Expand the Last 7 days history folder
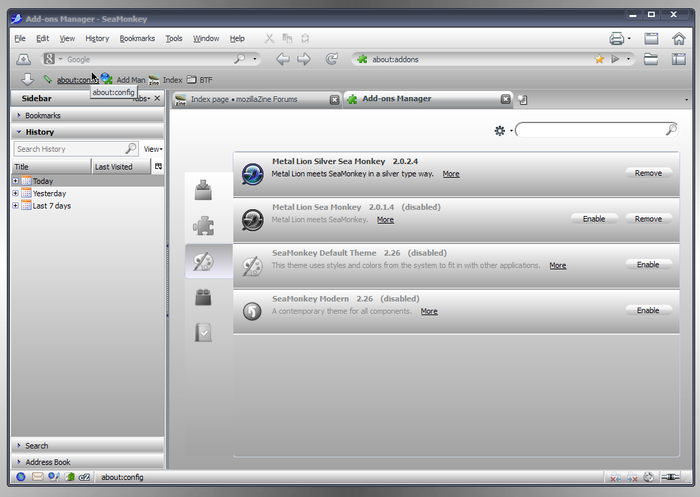Screen dimensions: 700x497 tap(16, 205)
